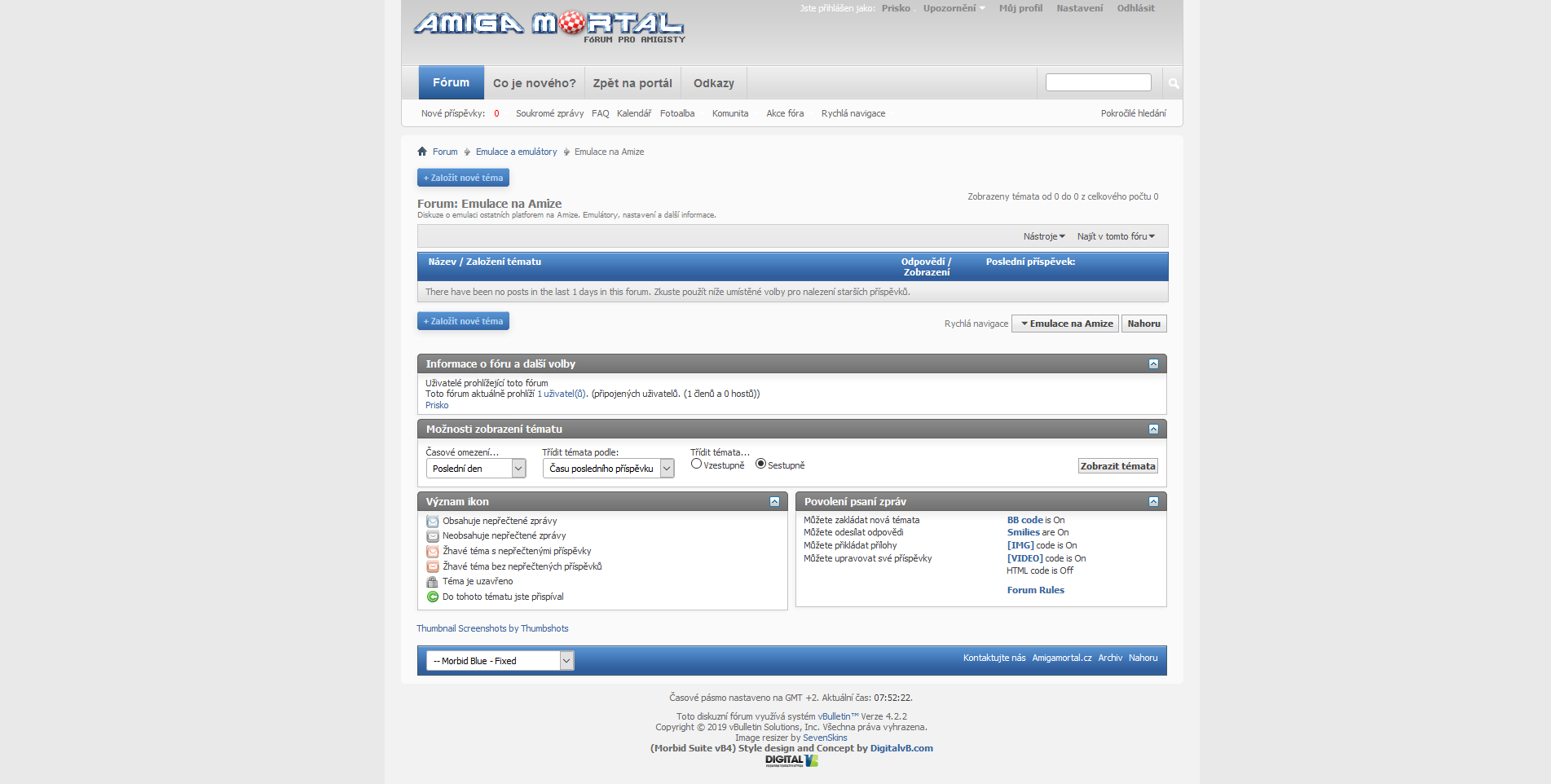Click the Amiga Mortal logo
Image resolution: width=1551 pixels, height=784 pixels.
point(549,25)
